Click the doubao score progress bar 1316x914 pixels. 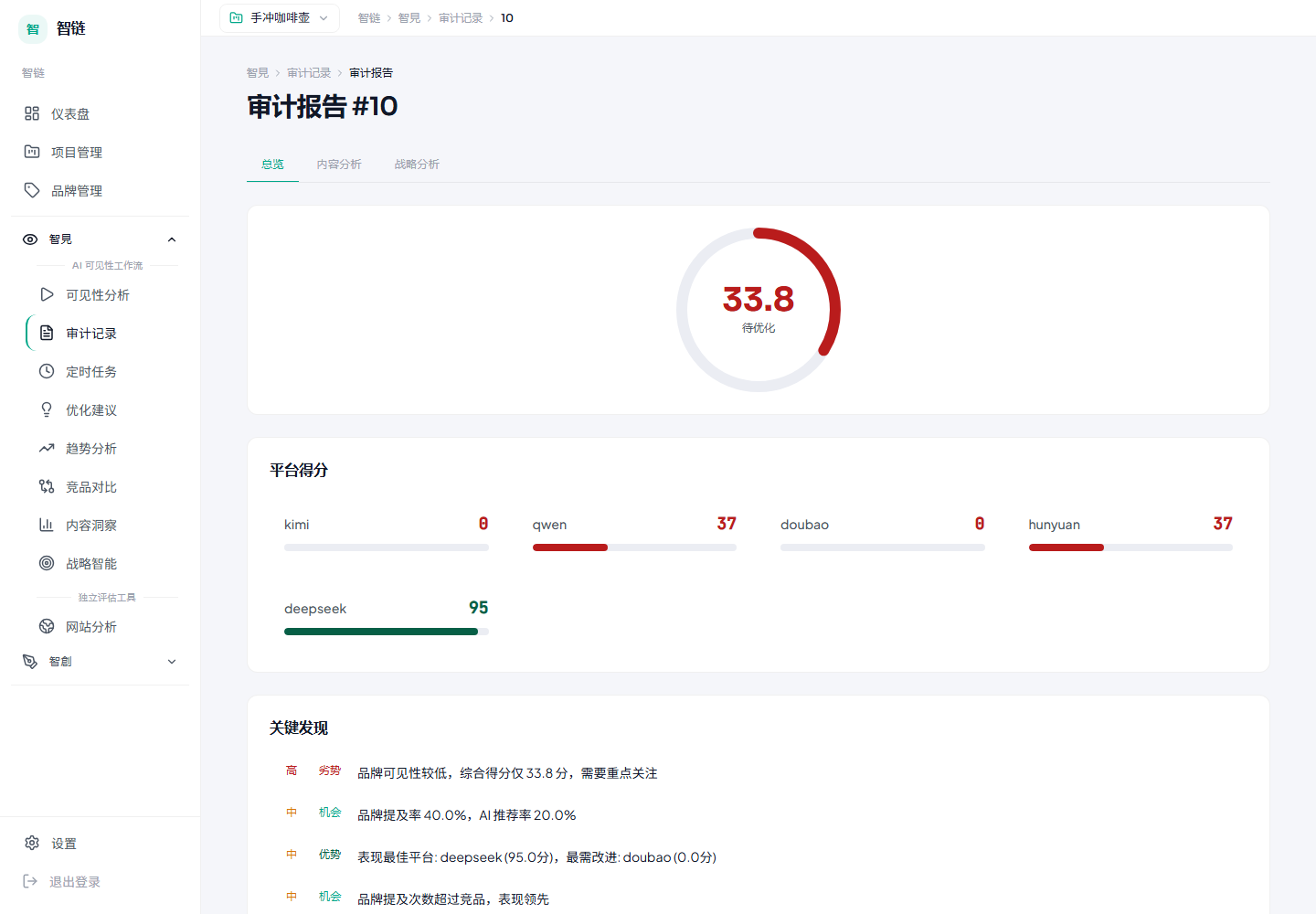(883, 547)
